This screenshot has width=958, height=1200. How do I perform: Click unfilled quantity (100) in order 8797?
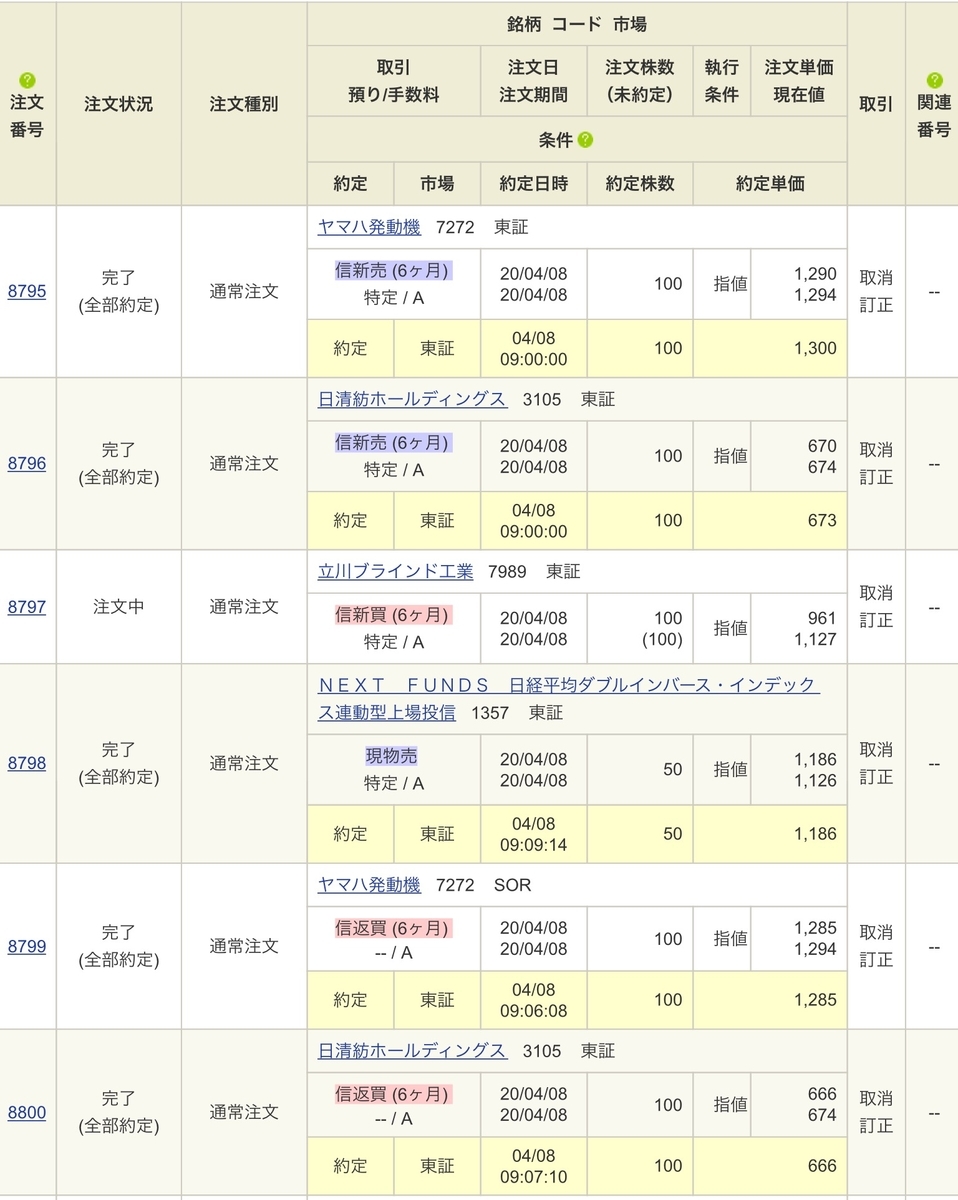[x=660, y=639]
